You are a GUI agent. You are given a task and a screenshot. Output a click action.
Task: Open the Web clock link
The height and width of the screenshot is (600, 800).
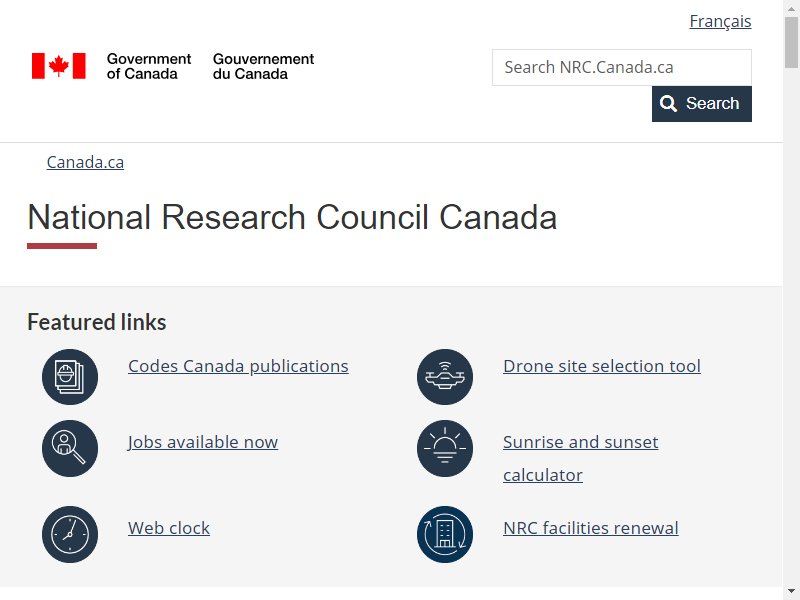coord(169,528)
